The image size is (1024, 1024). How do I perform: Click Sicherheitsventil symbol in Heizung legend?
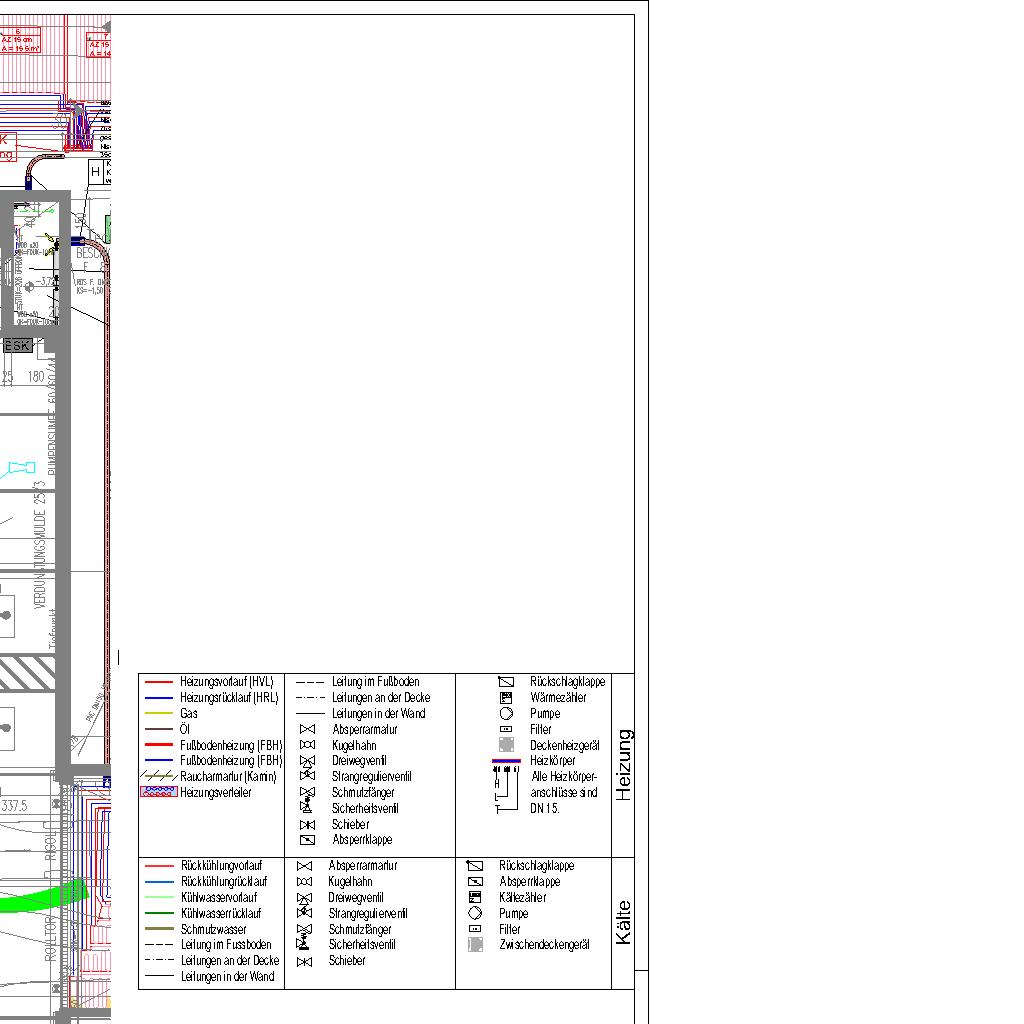tap(306, 807)
